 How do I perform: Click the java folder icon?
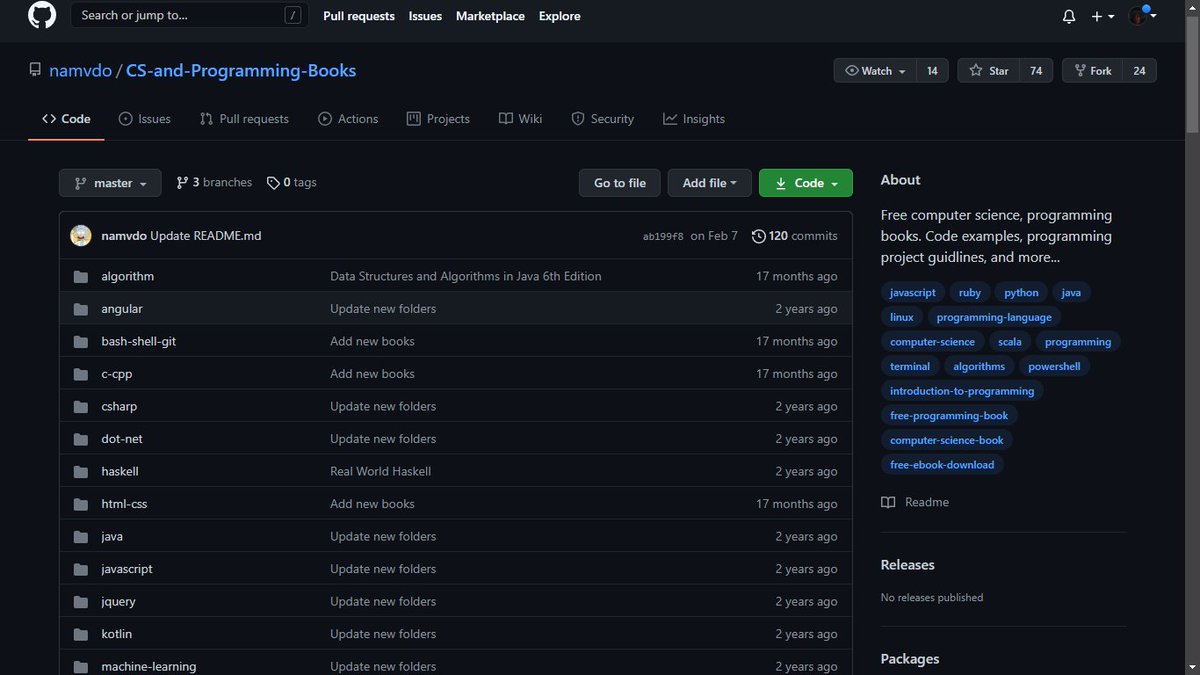[81, 536]
